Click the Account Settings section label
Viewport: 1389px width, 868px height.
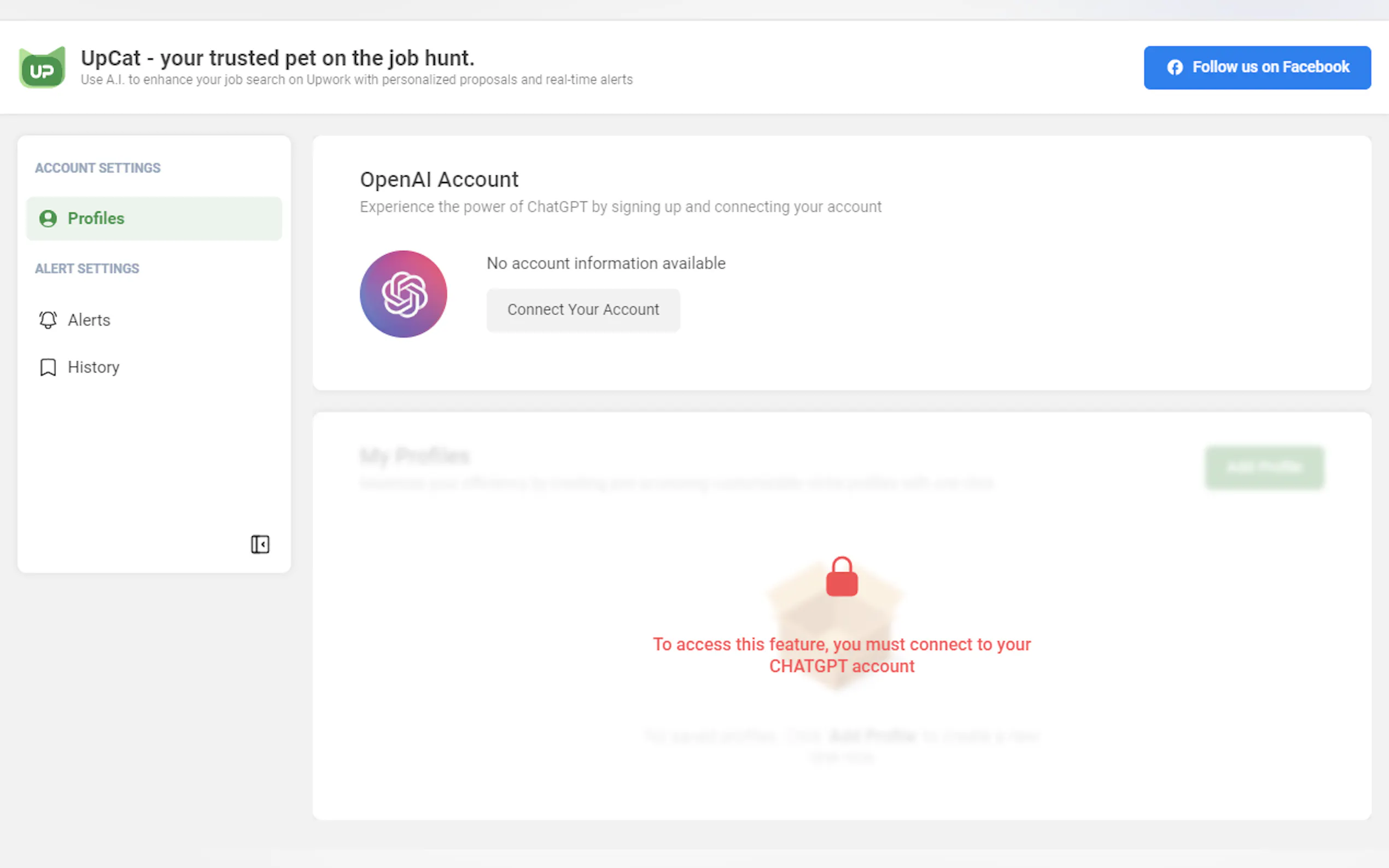click(x=98, y=168)
